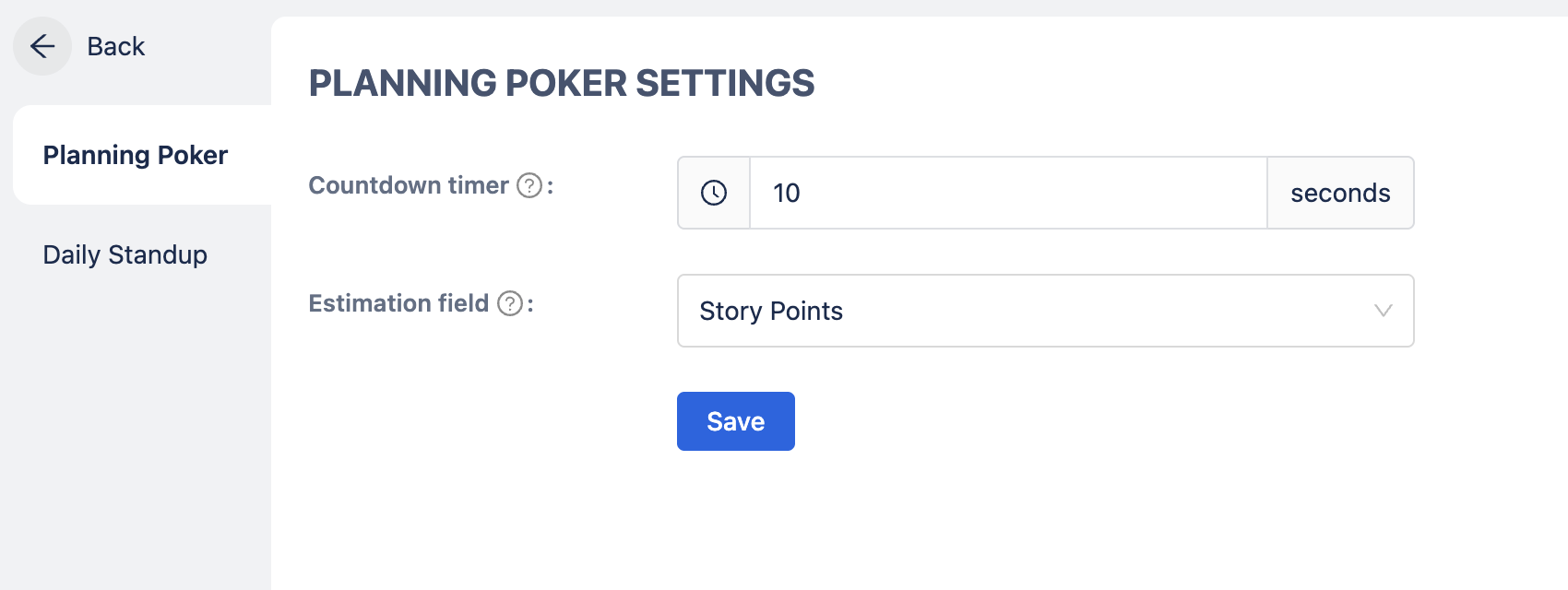
Task: Click the back arrow icon
Action: 42,46
